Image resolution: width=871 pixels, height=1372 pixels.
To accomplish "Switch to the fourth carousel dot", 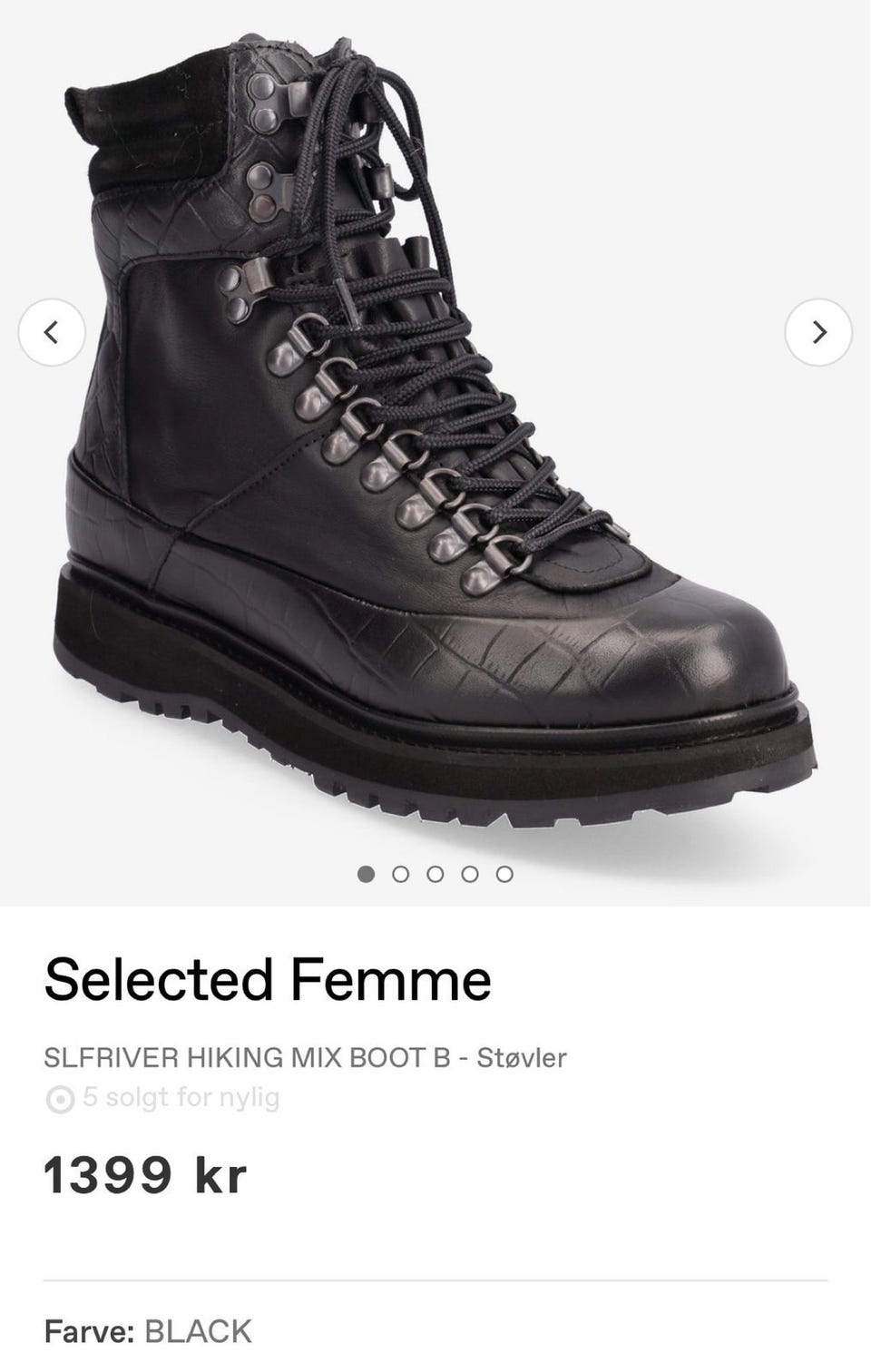I will (470, 874).
